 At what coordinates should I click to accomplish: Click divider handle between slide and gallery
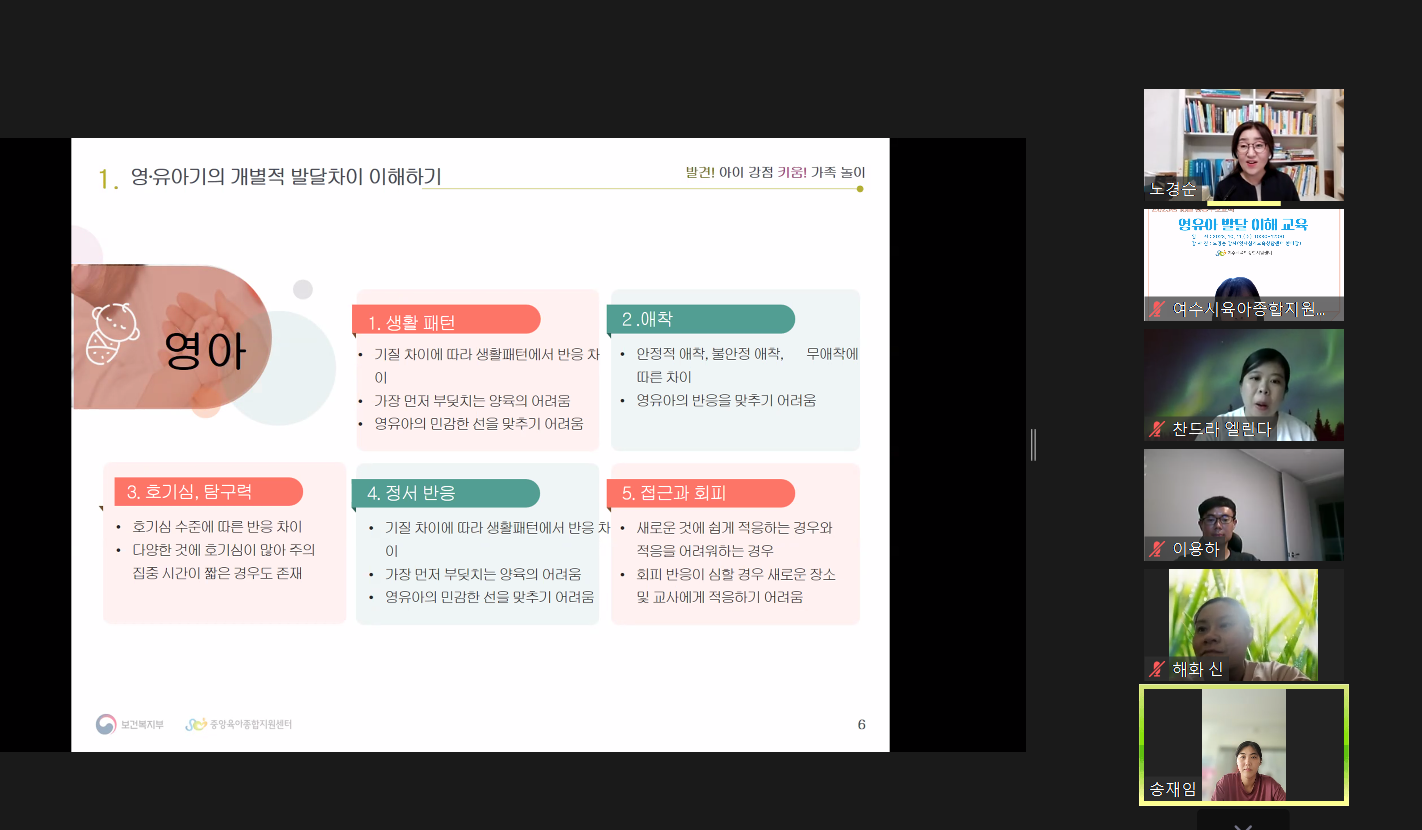[x=1034, y=445]
